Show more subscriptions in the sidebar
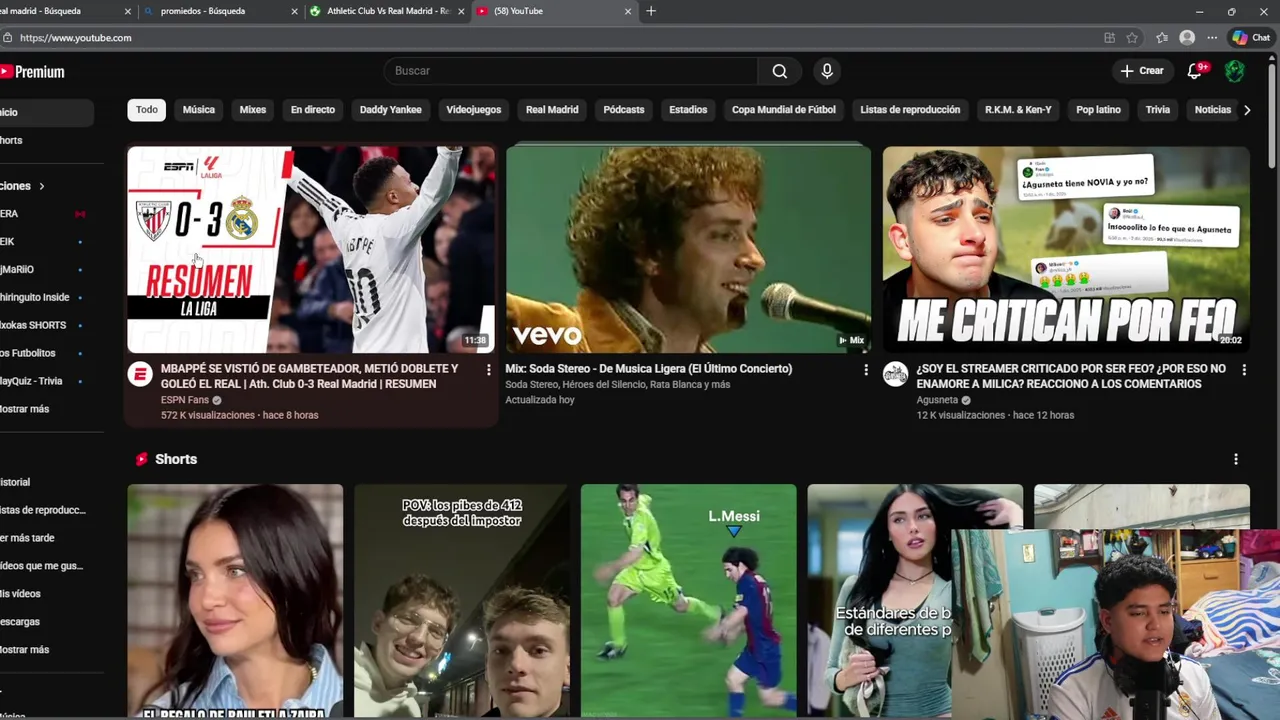Screen dimensions: 1280x720 coord(26,409)
